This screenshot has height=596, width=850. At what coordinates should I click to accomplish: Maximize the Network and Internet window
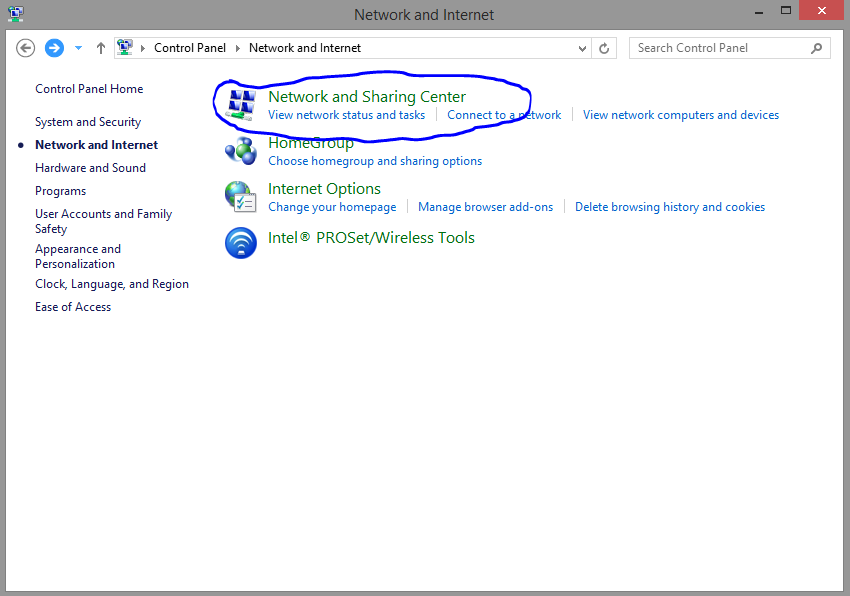(785, 11)
